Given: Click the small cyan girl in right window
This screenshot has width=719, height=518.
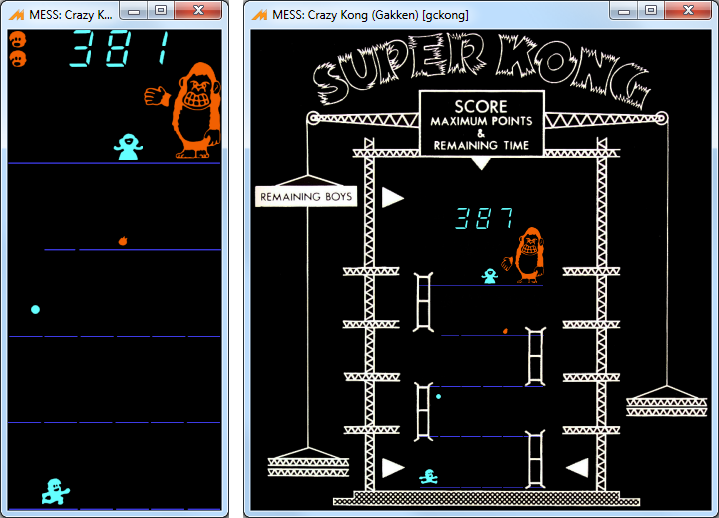Looking at the screenshot, I should 490,276.
